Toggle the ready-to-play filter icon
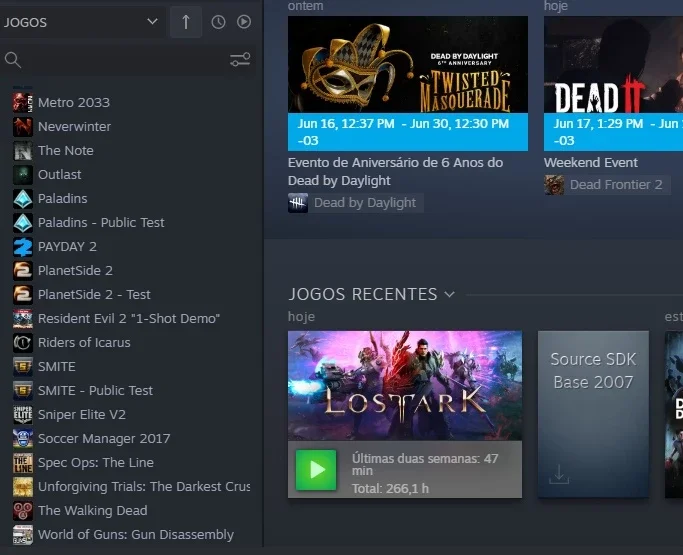Screen dimensions: 683x555 [244, 22]
